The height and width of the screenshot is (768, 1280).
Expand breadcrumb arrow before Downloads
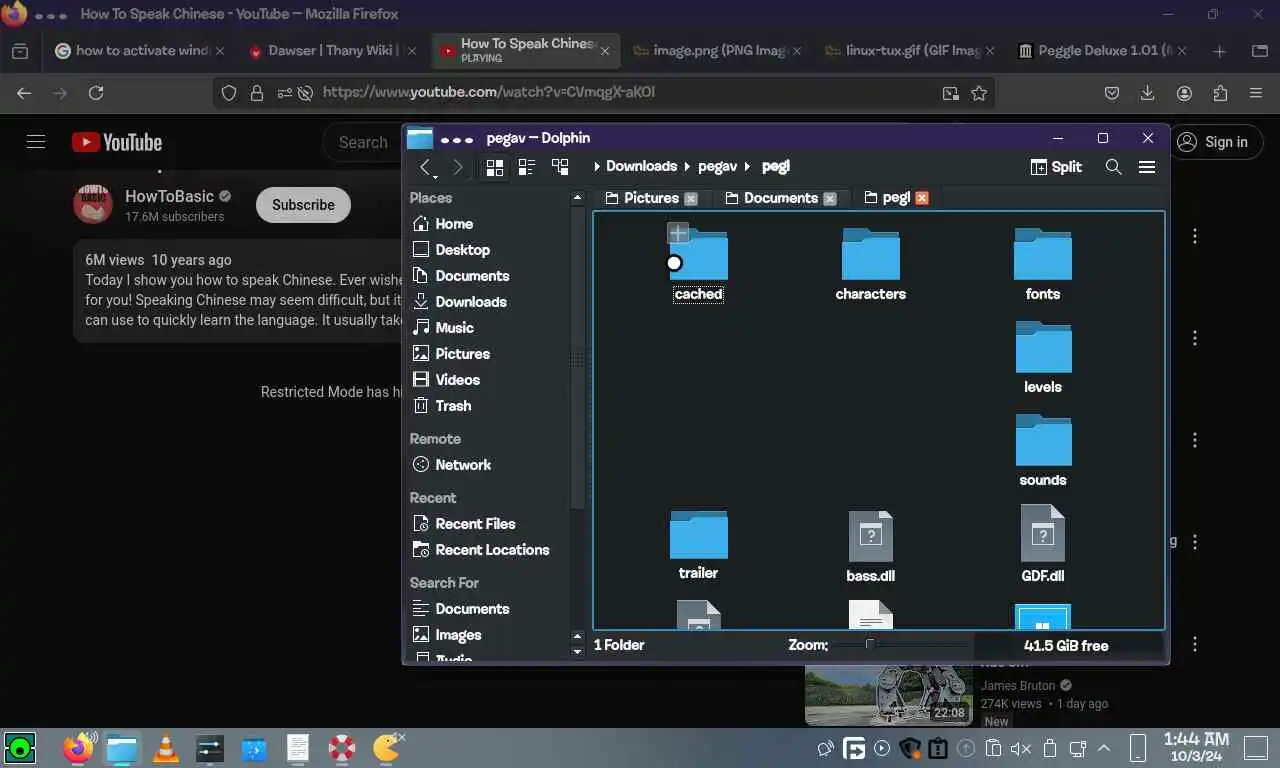(x=597, y=167)
